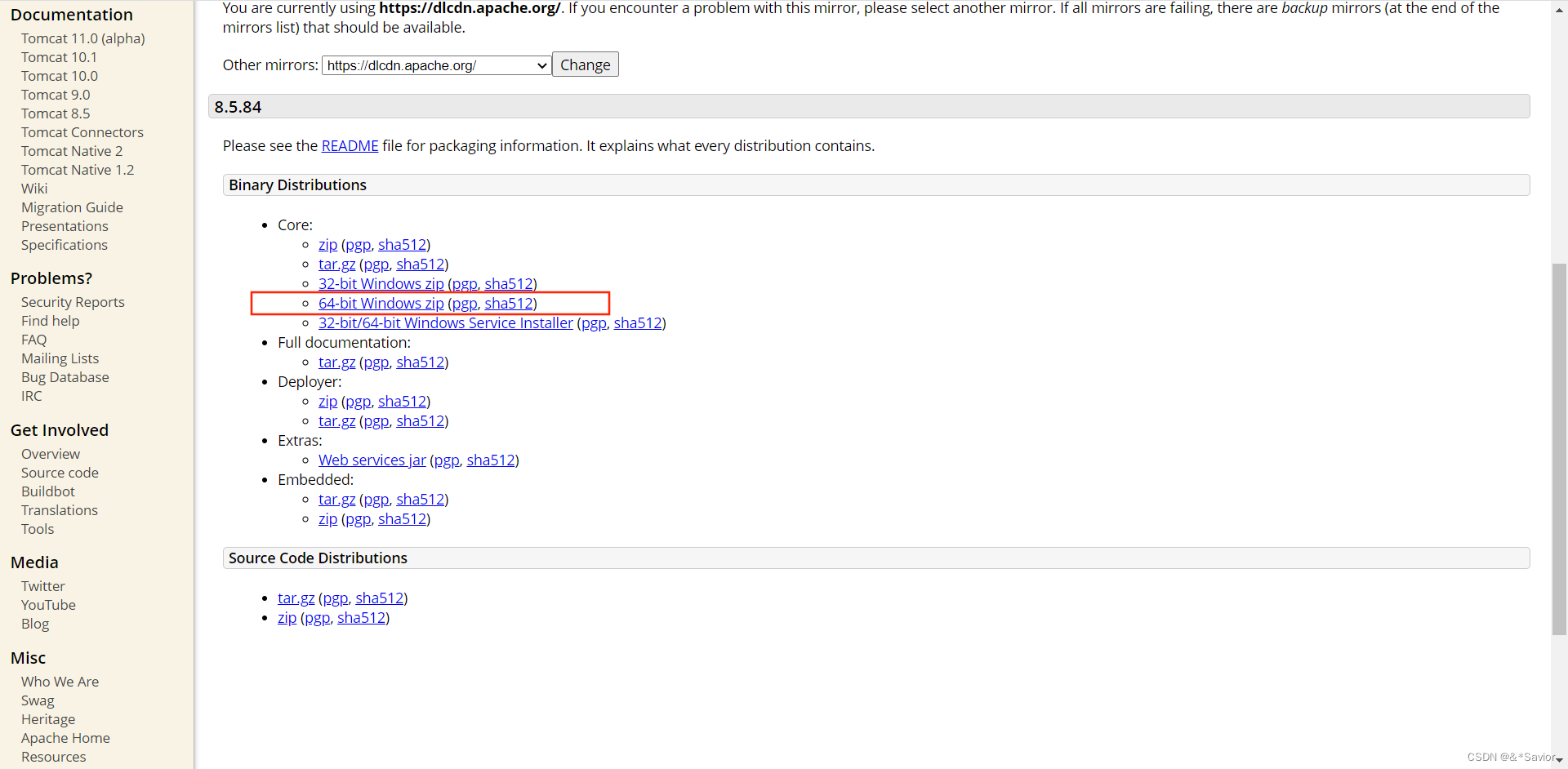The image size is (1568, 769).
Task: Open the Resources page
Action: click(x=54, y=757)
